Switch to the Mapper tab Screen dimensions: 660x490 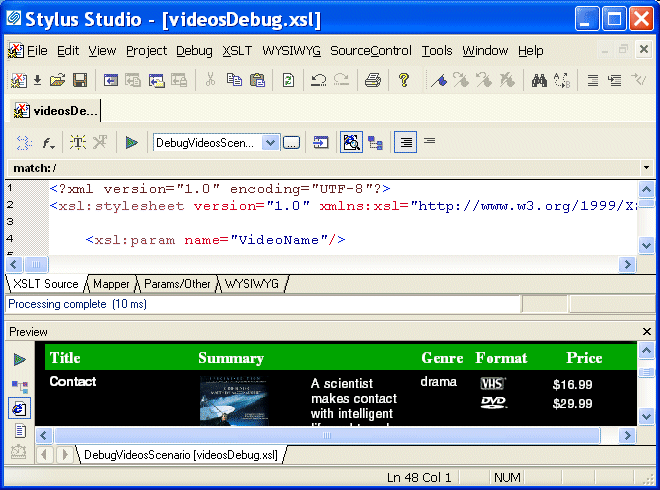111,284
